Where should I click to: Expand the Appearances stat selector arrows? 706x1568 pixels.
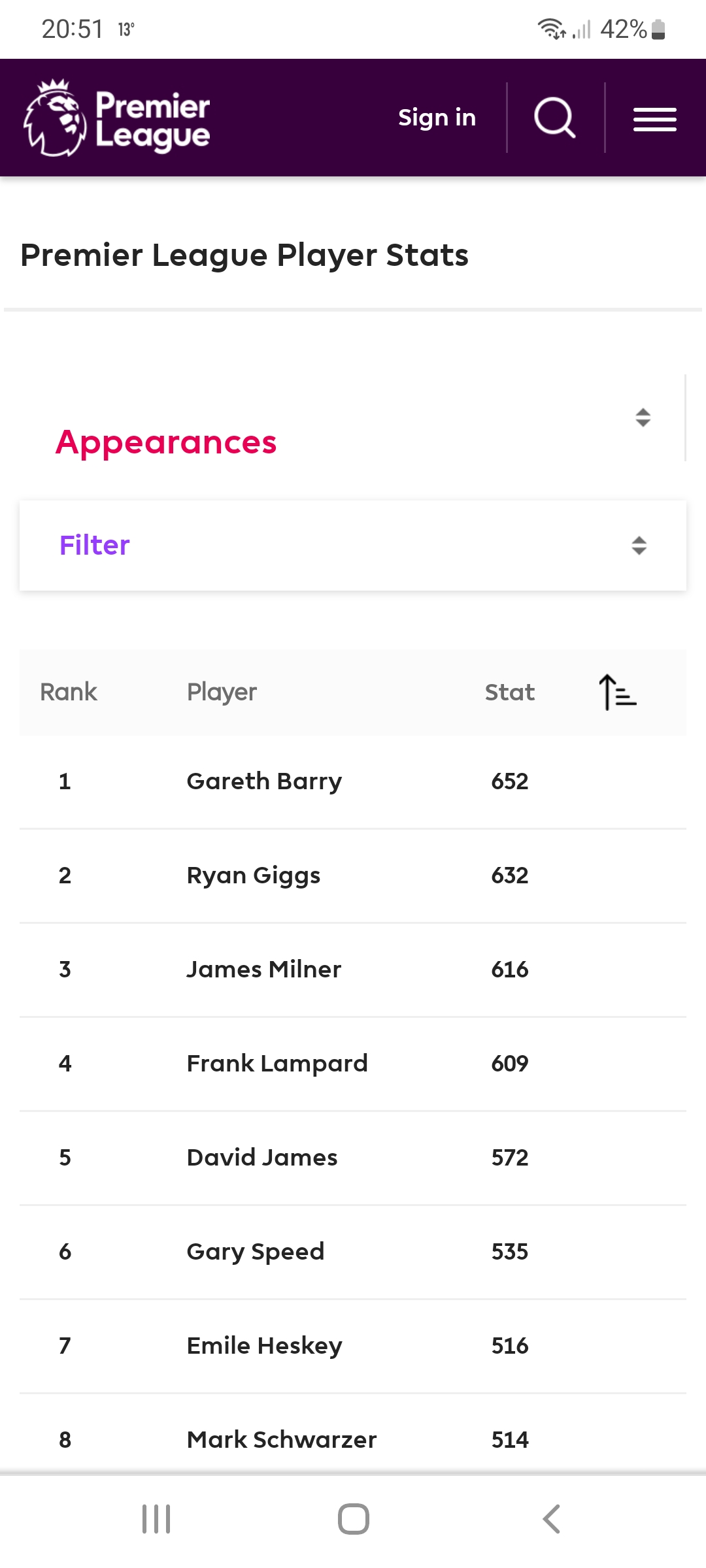pyautogui.click(x=643, y=417)
